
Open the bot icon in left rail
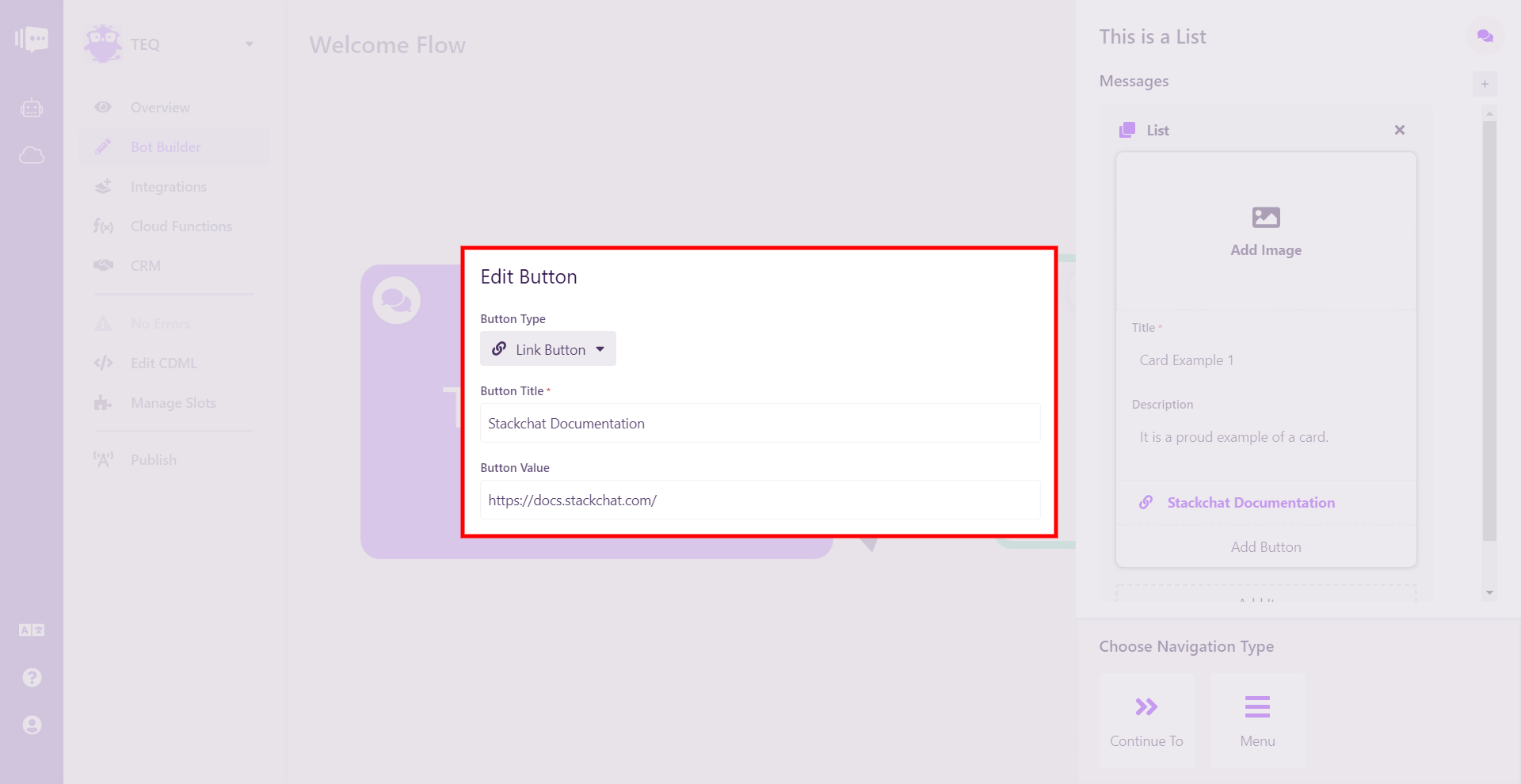[x=32, y=108]
